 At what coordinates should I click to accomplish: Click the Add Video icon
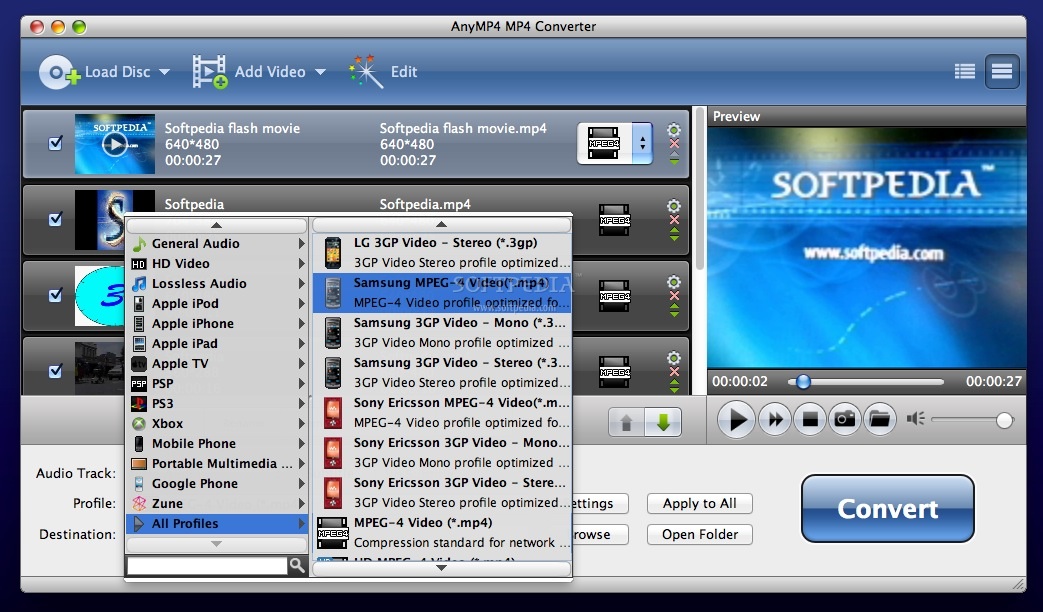207,71
